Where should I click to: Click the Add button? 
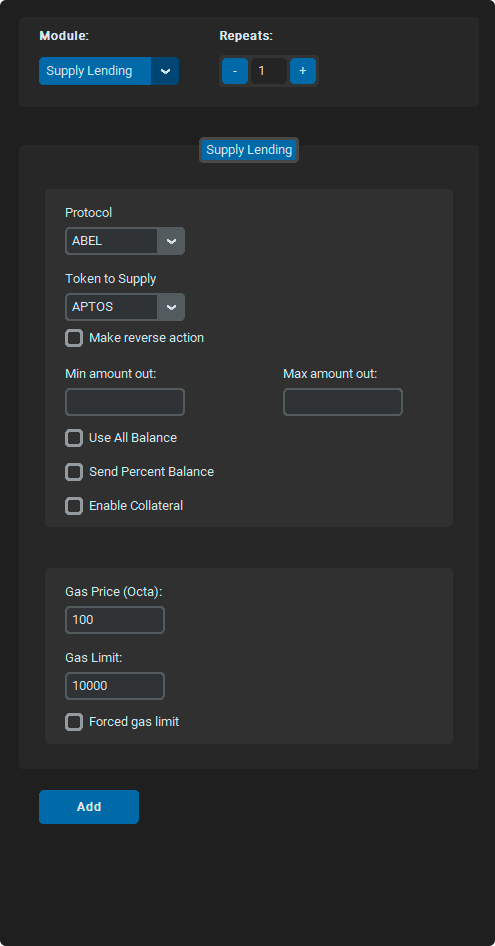click(89, 807)
